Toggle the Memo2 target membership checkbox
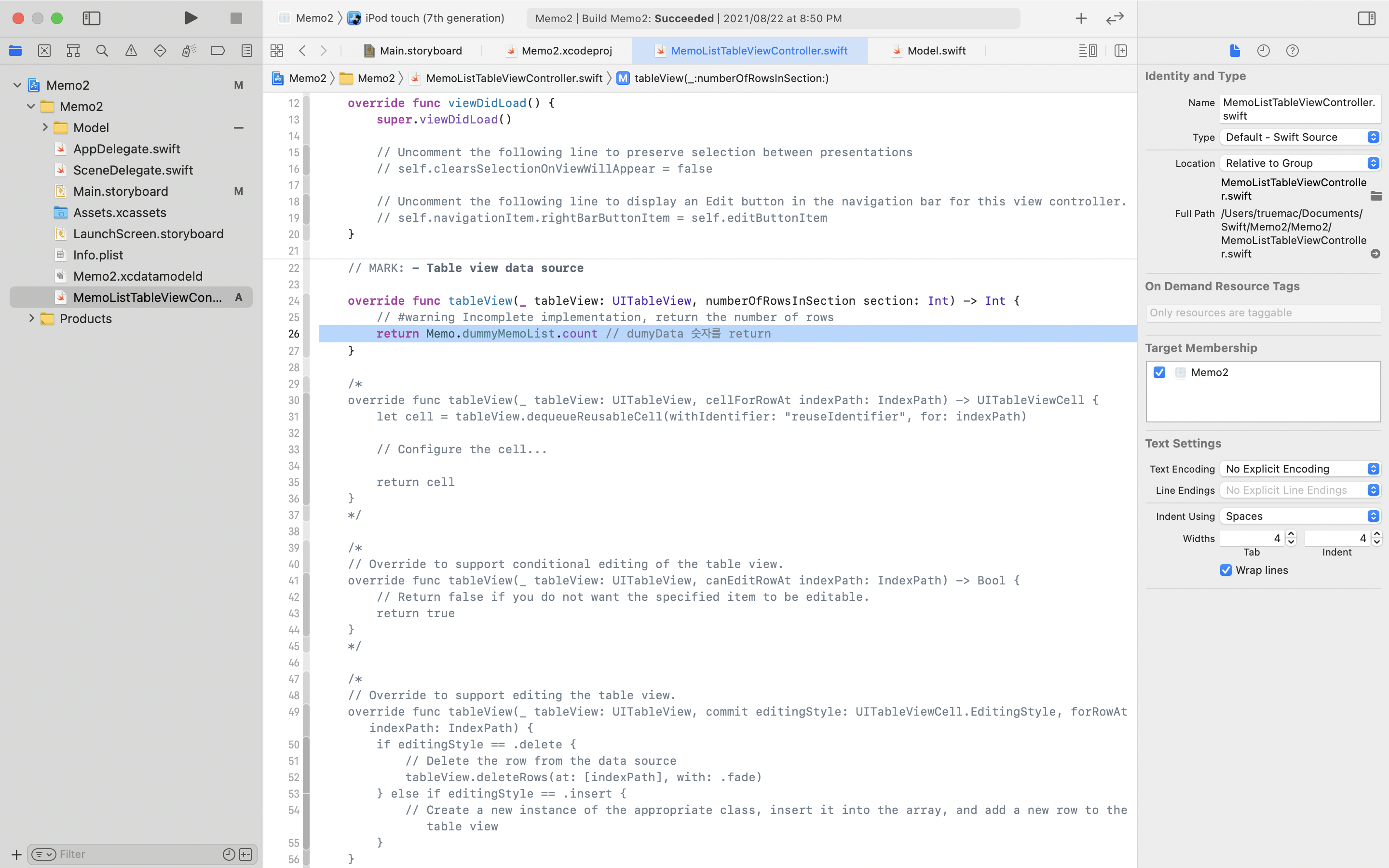The height and width of the screenshot is (868, 1389). coord(1159,372)
